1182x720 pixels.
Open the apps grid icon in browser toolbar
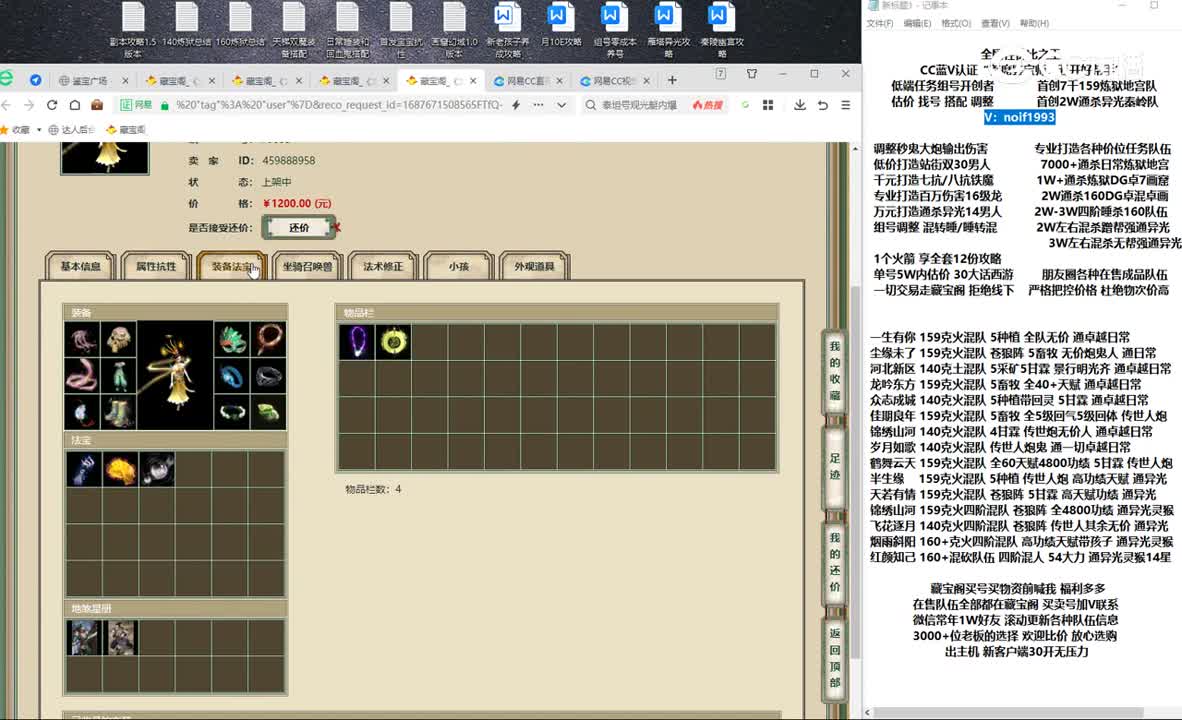pyautogui.click(x=768, y=105)
